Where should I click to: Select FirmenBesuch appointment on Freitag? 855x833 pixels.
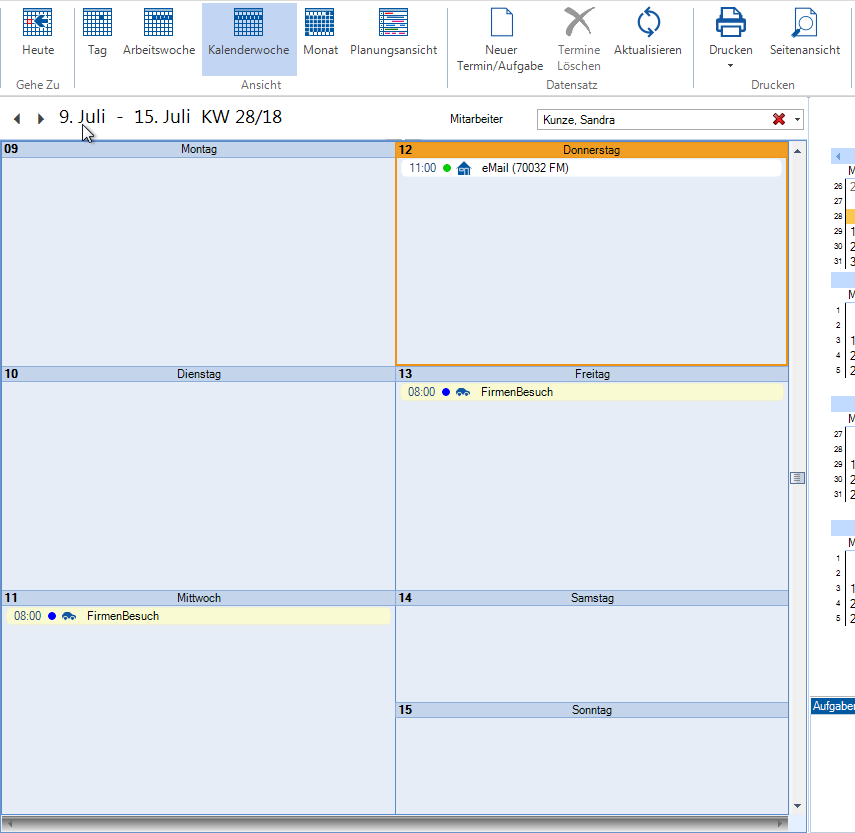[x=516, y=392]
